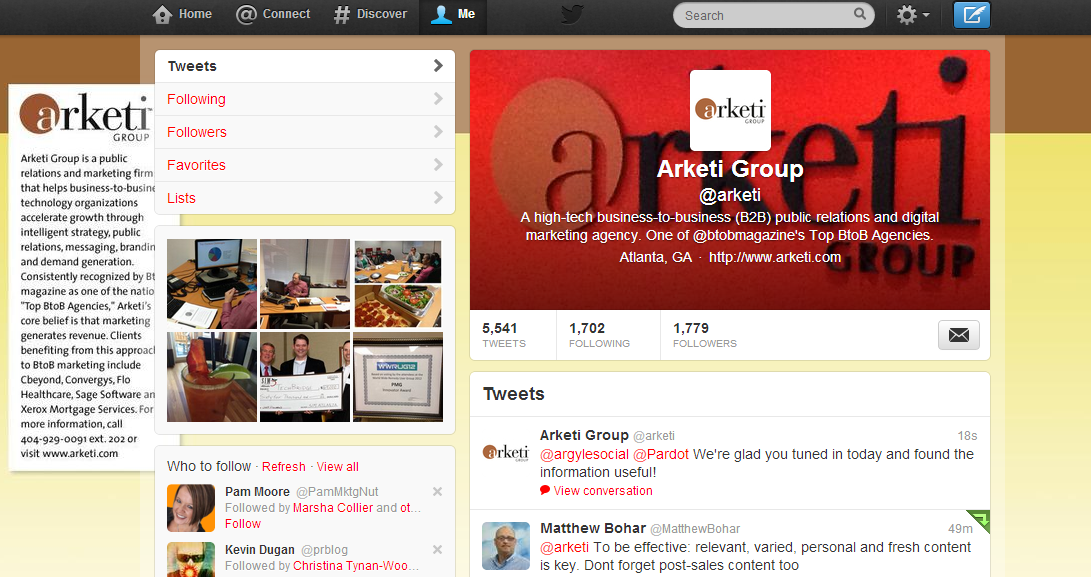Viewport: 1091px width, 577px height.
Task: Go to the Home timeline
Action: point(182,15)
